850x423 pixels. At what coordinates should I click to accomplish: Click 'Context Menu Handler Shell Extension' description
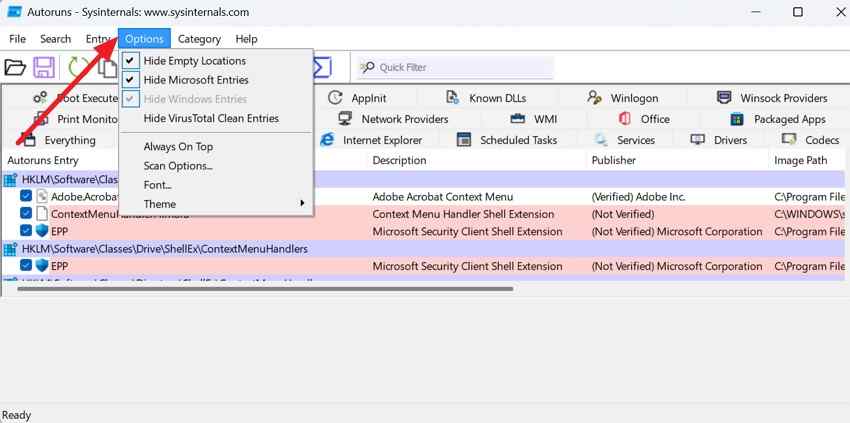click(463, 214)
